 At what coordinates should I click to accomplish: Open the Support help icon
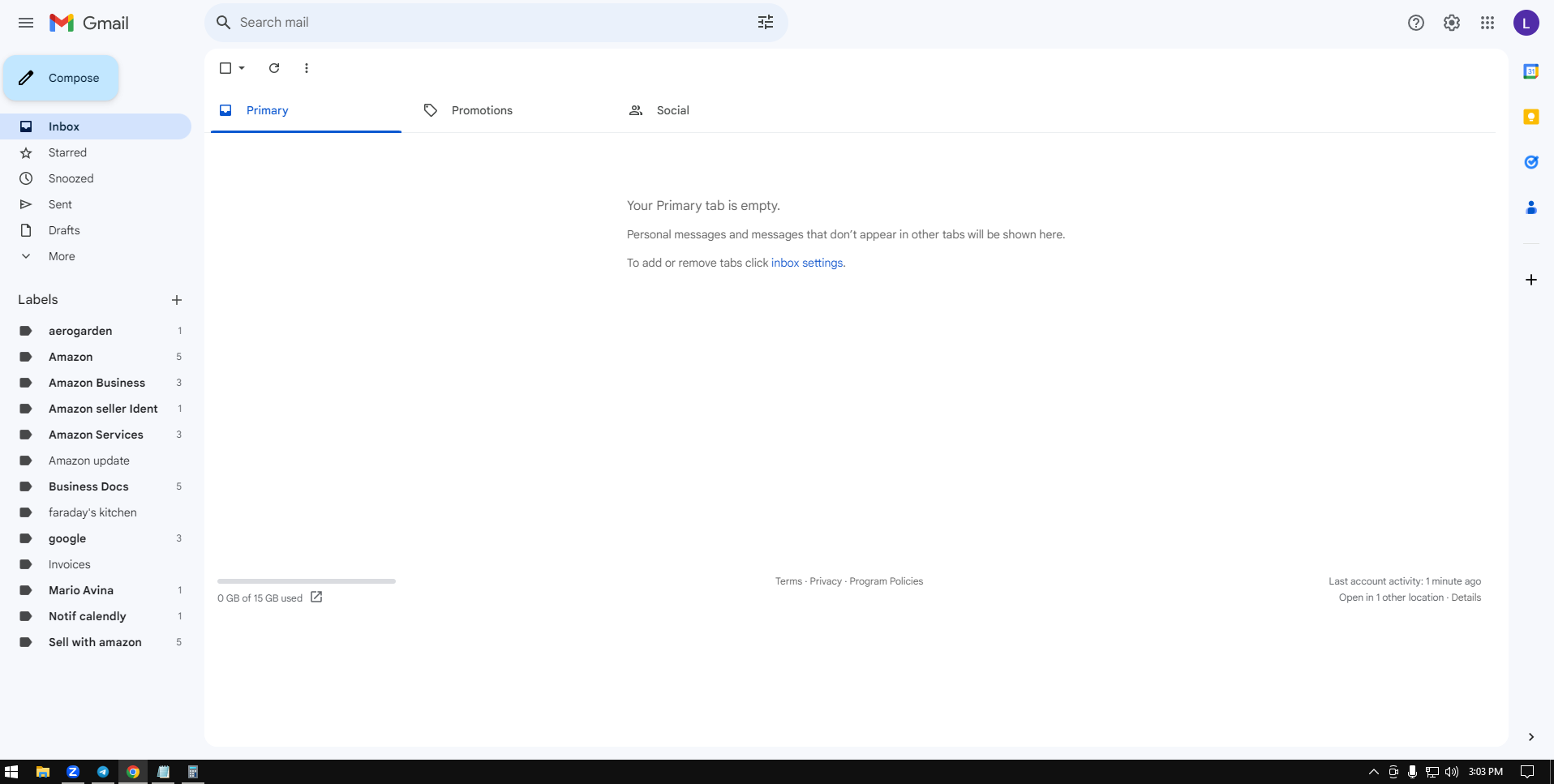click(x=1416, y=23)
